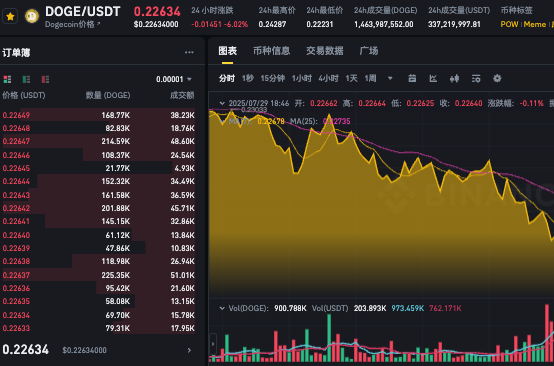Open chart settings gear icon
The image size is (554, 366).
497,78
